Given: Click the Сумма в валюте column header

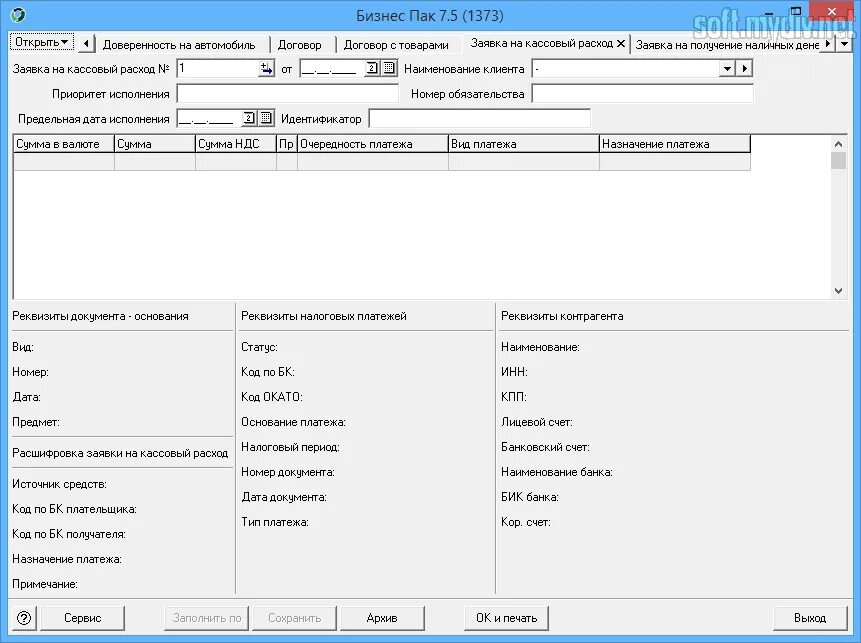Looking at the screenshot, I should (64, 144).
